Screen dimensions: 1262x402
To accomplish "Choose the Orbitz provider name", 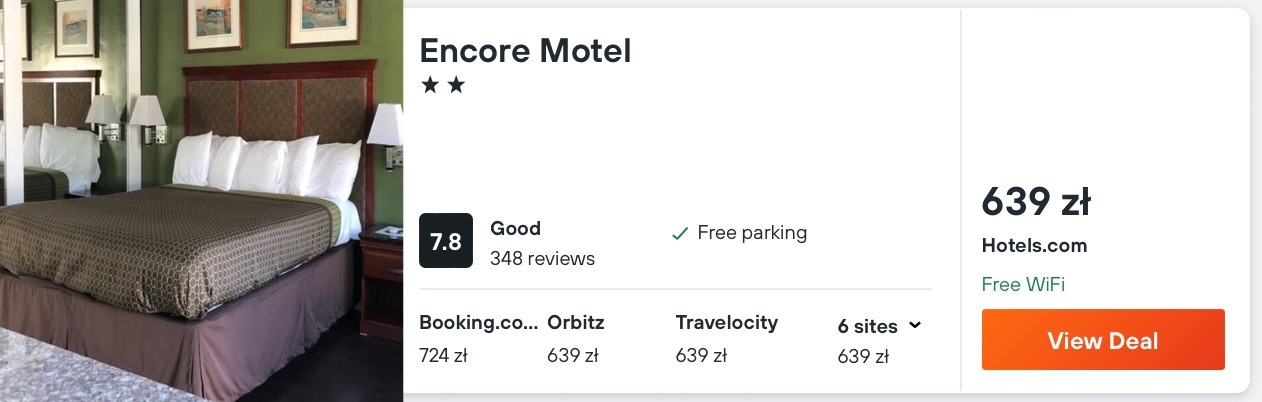I will pyautogui.click(x=576, y=323).
